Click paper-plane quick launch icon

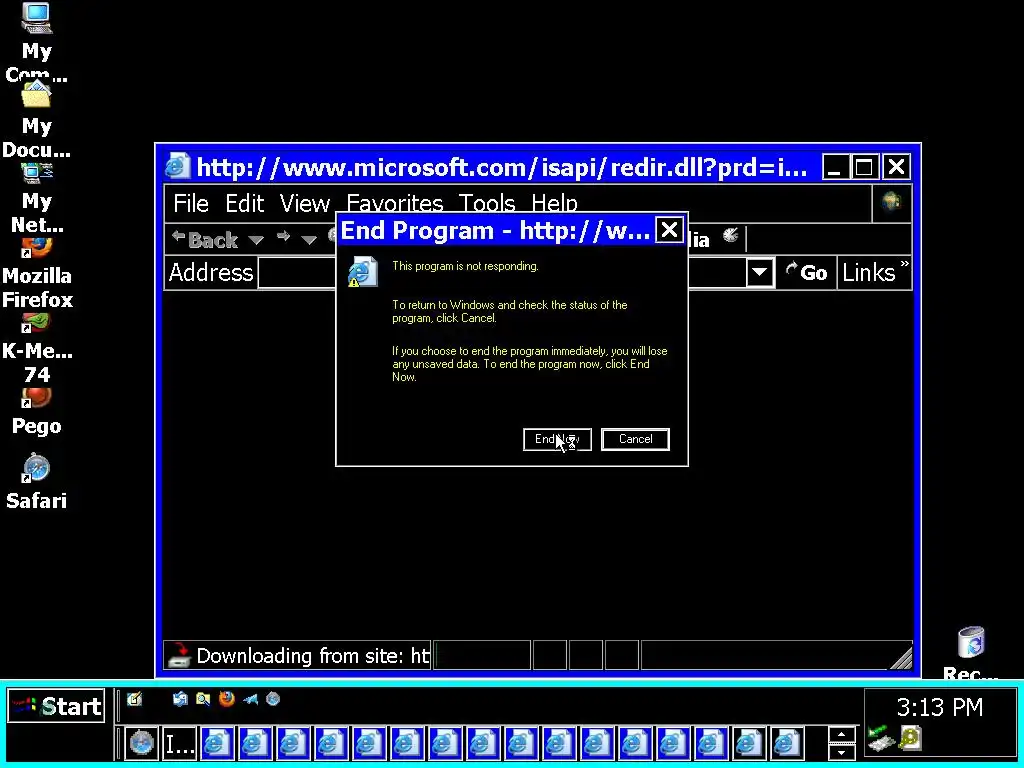pos(250,699)
